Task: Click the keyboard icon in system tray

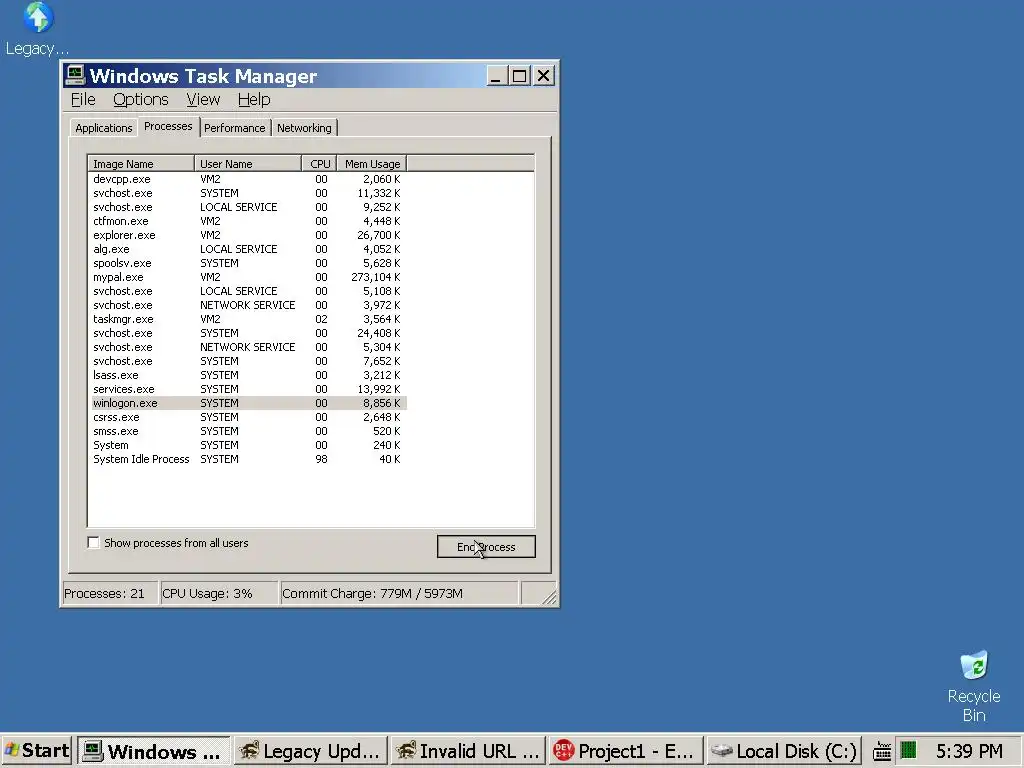Action: click(x=882, y=750)
